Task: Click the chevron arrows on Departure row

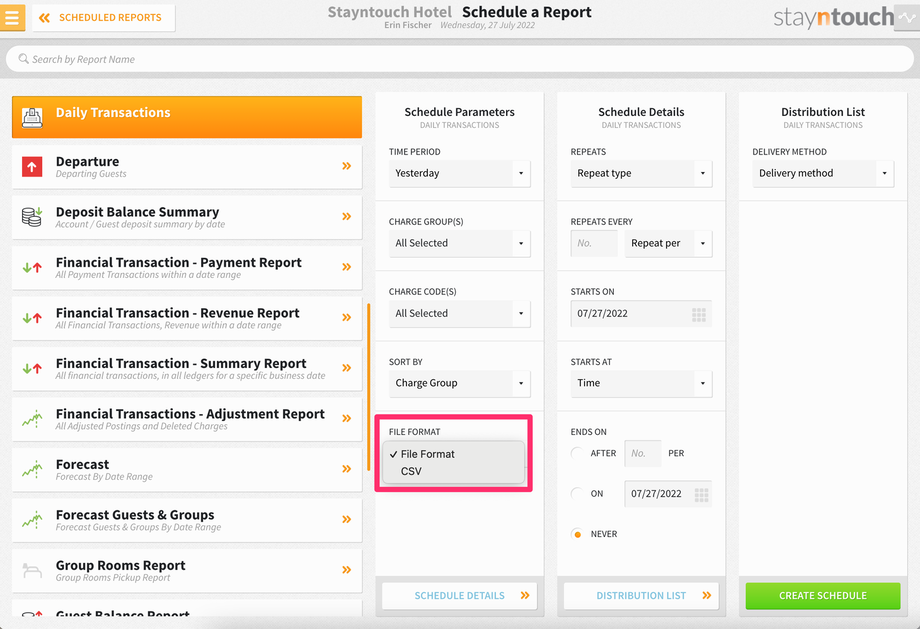Action: [347, 166]
